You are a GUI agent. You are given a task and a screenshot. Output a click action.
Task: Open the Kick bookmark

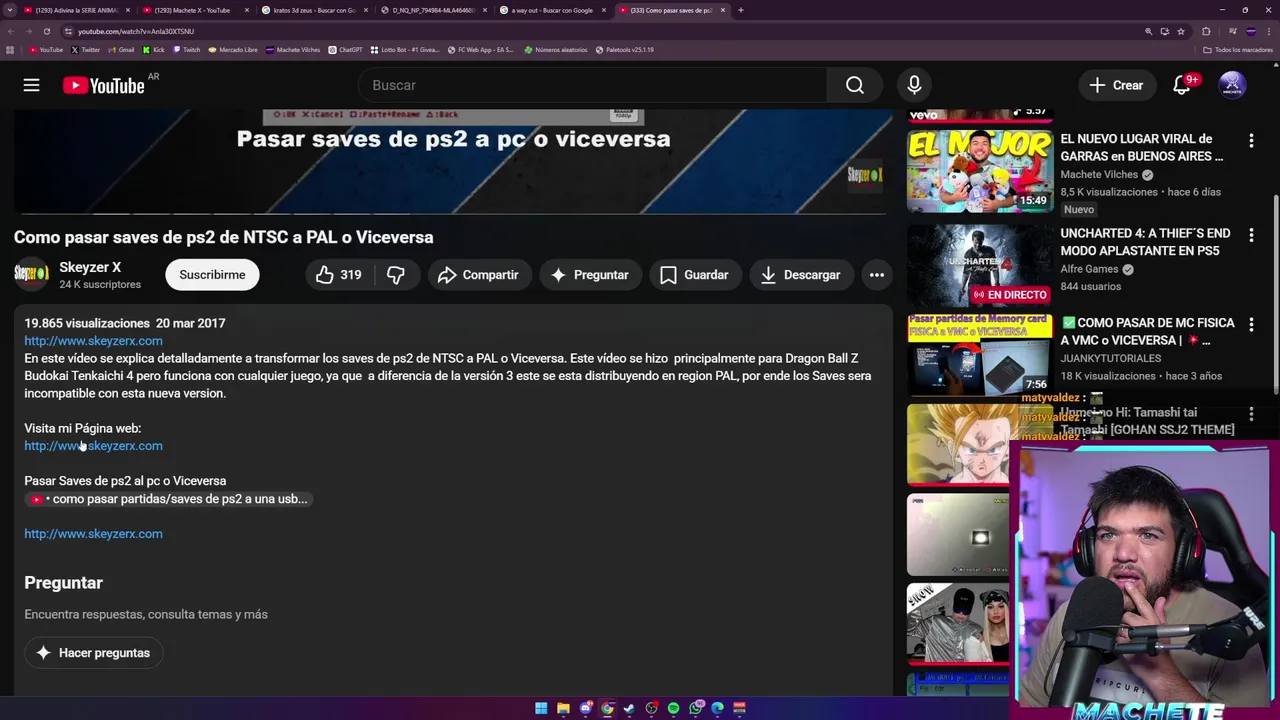(x=153, y=49)
